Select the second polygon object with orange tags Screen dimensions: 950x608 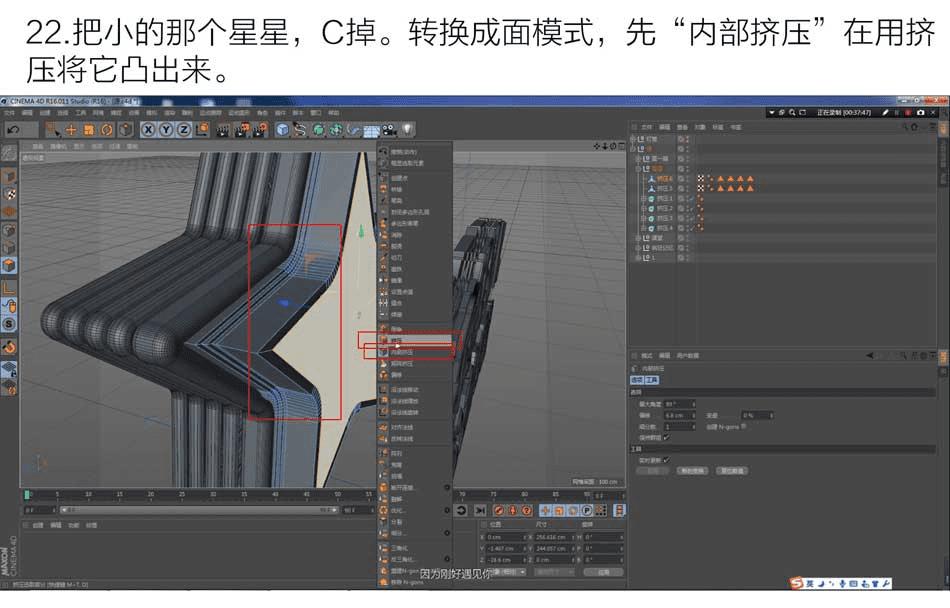[x=665, y=188]
